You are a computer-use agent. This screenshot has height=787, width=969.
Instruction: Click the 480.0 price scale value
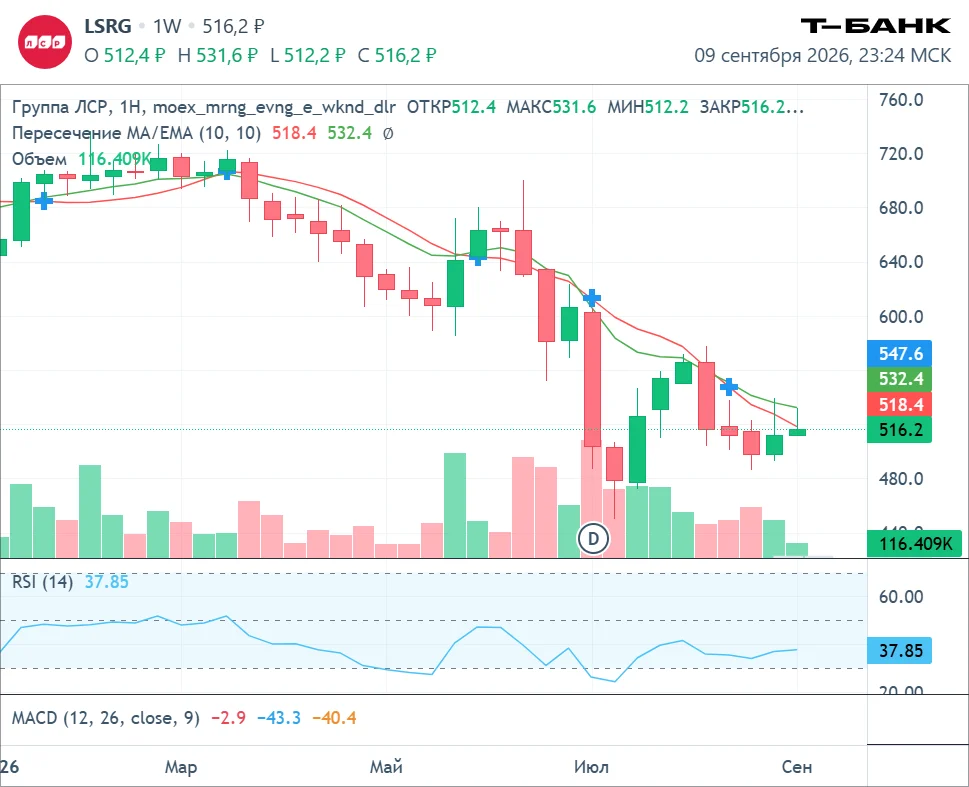click(x=901, y=479)
